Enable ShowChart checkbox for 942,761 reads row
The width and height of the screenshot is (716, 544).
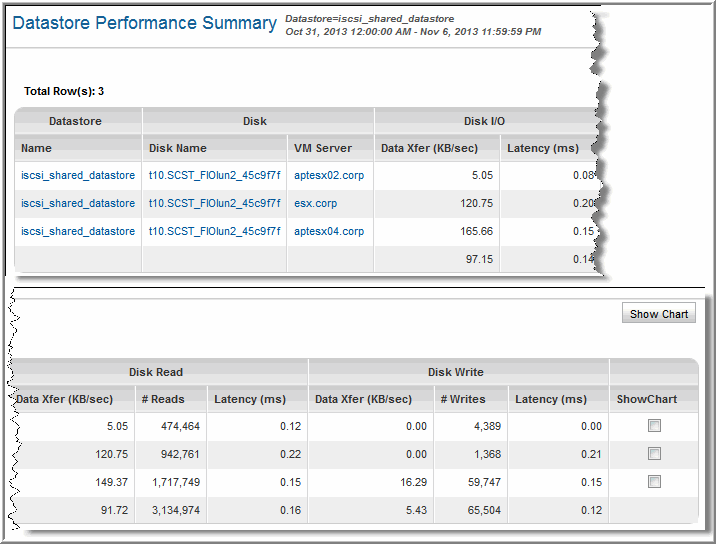pyautogui.click(x=654, y=454)
